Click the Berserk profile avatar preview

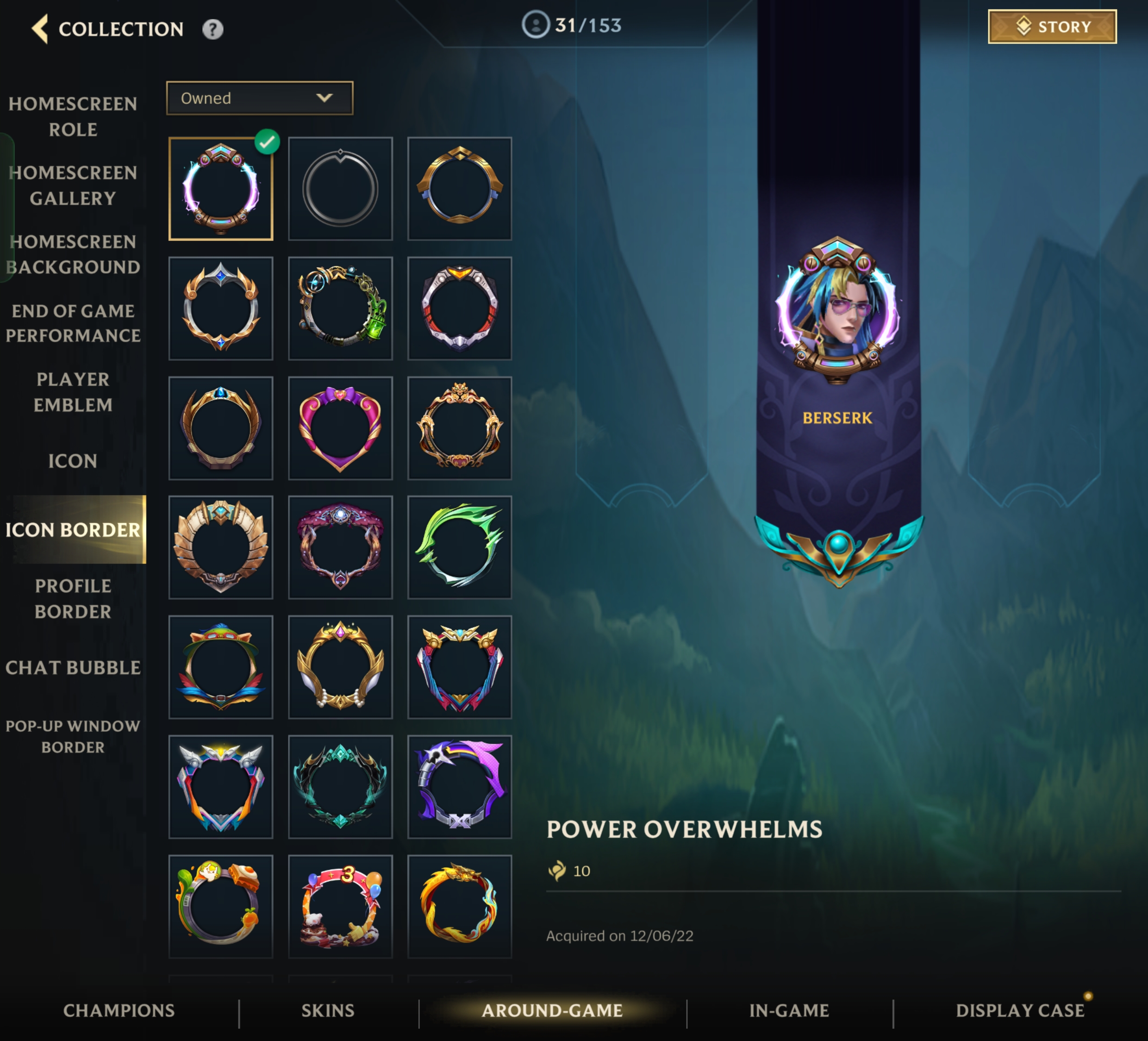click(x=837, y=311)
